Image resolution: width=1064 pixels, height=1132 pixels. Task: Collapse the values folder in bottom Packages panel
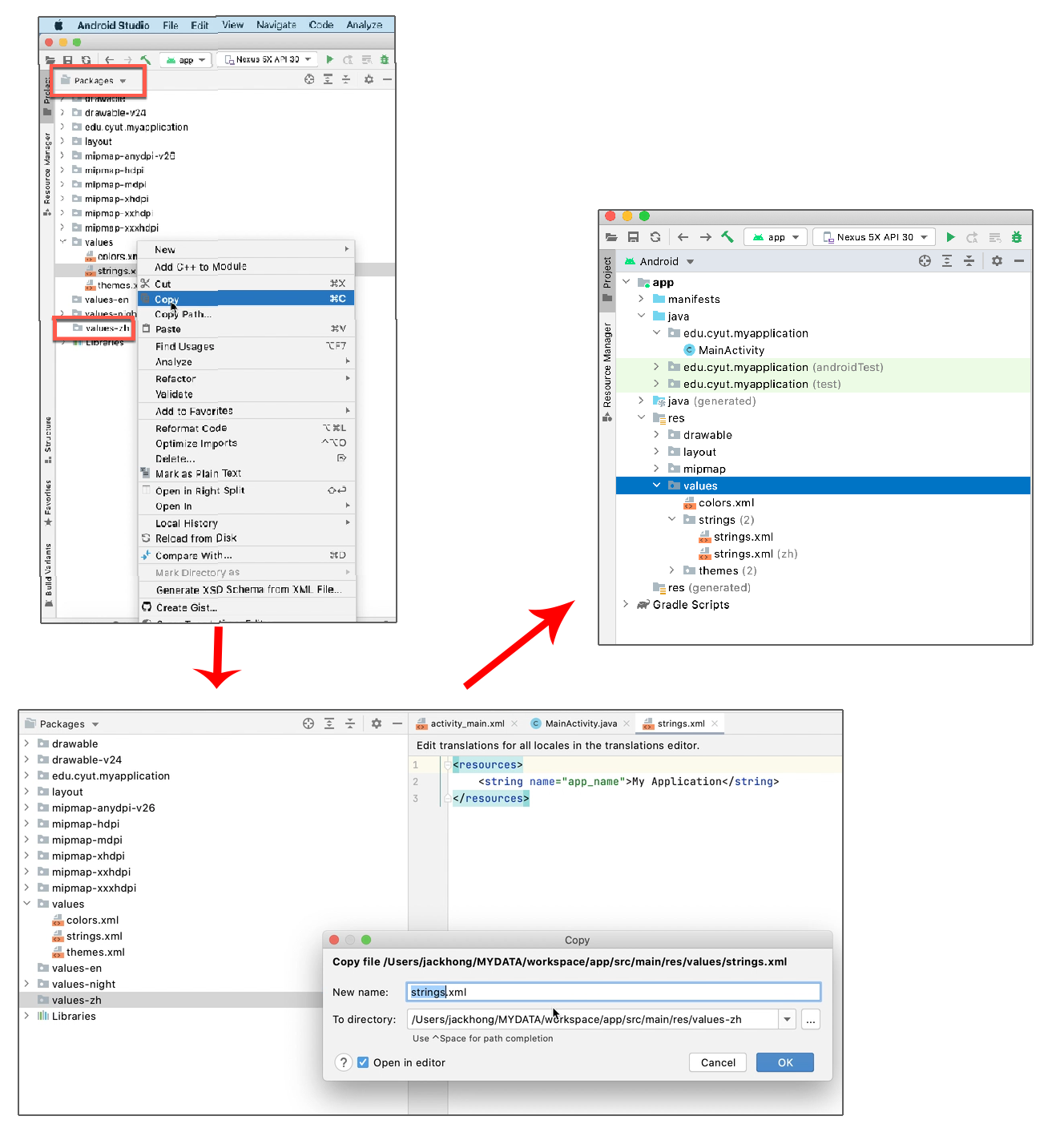click(27, 904)
